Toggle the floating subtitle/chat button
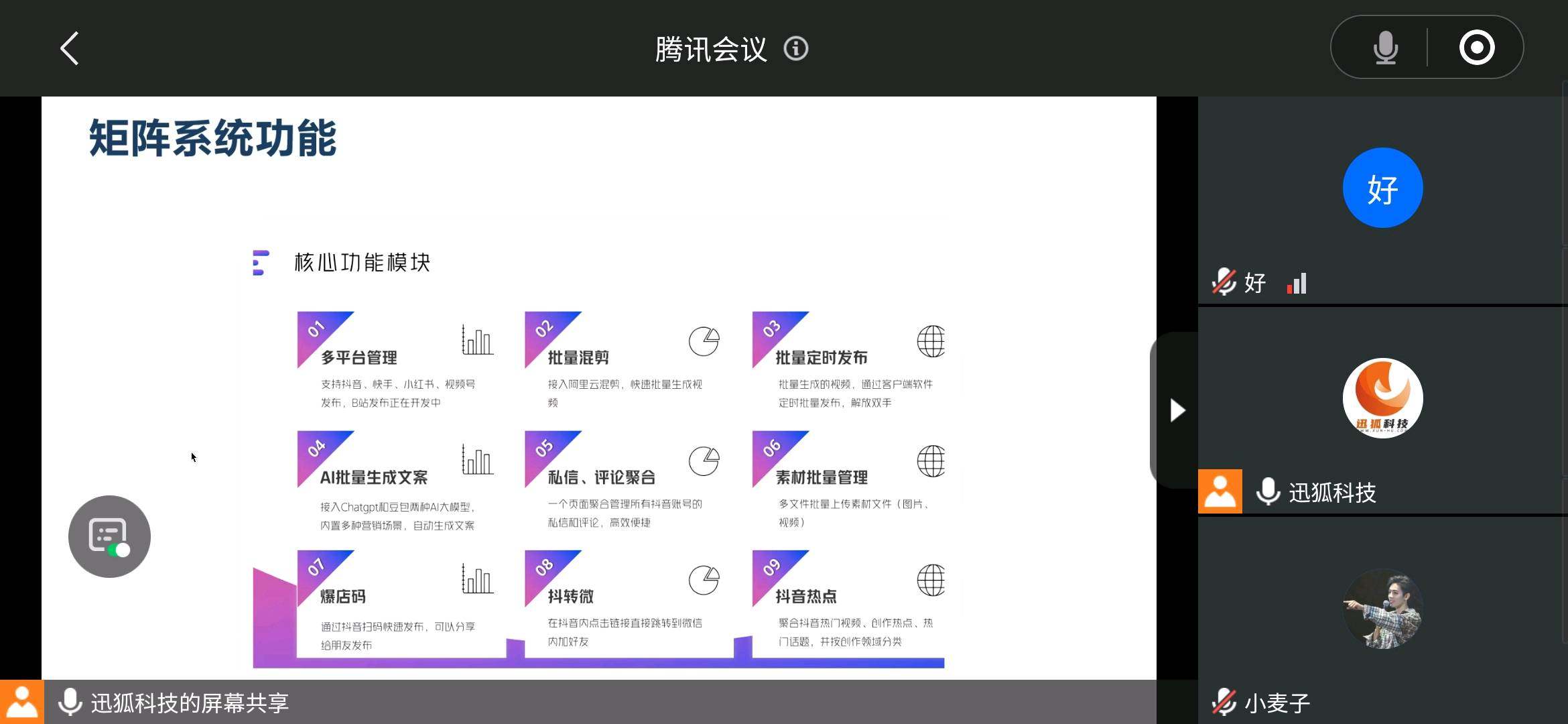Image resolution: width=1568 pixels, height=724 pixels. [x=109, y=536]
